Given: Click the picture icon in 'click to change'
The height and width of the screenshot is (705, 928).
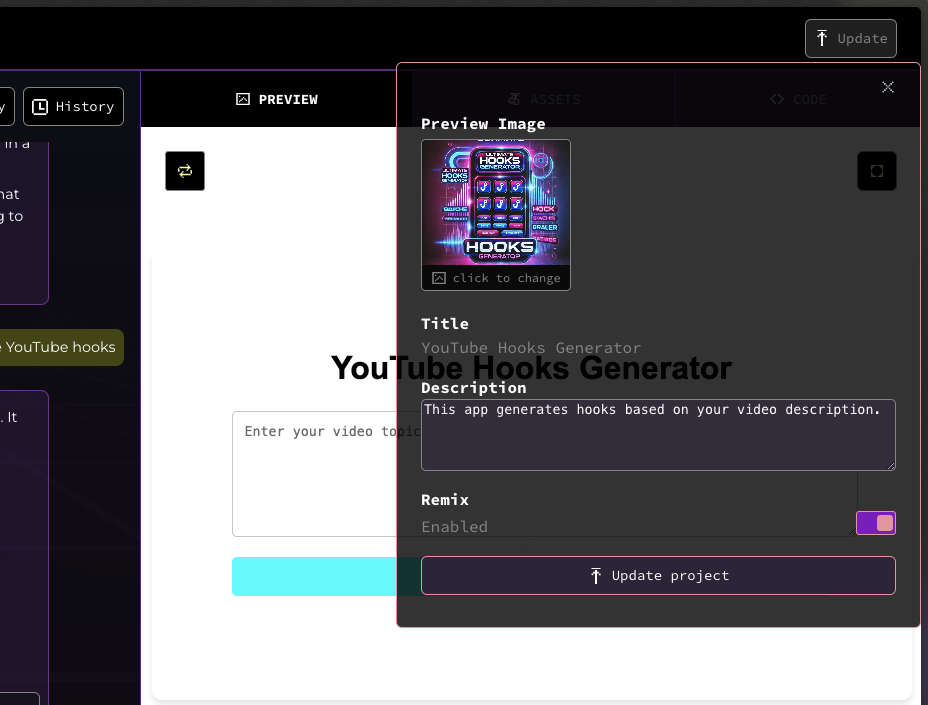Looking at the screenshot, I should click(x=439, y=278).
